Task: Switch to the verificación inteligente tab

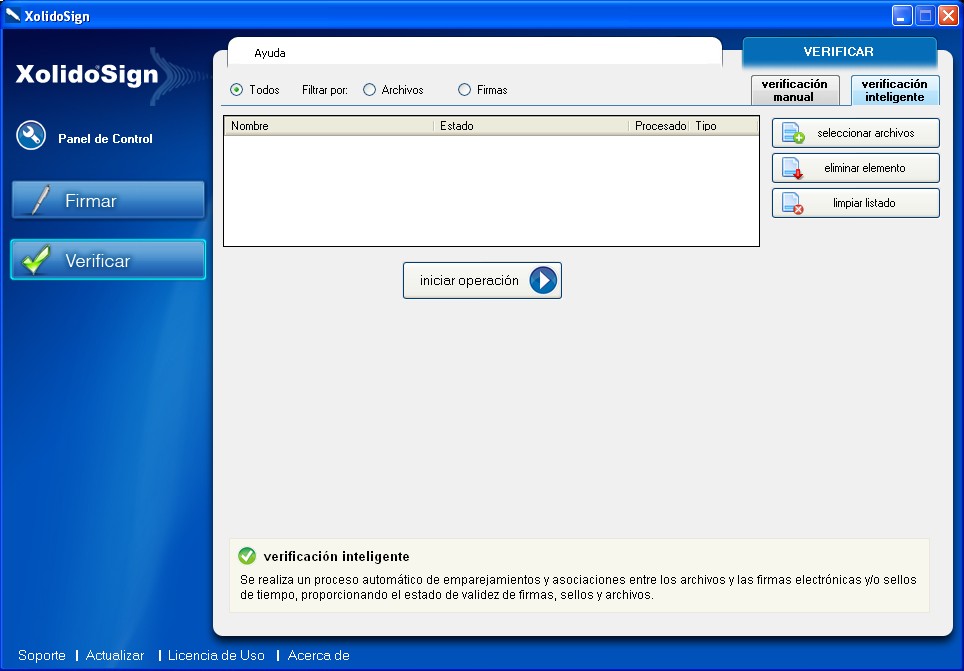Action: (x=895, y=90)
